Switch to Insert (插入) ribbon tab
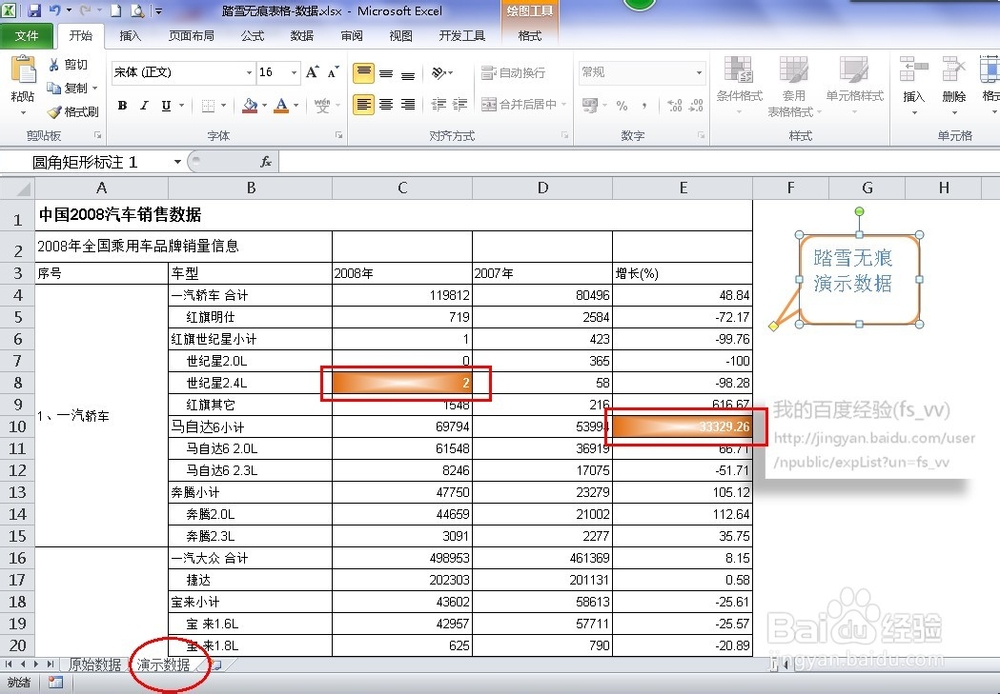Viewport: 1000px width, 694px height. [130, 36]
